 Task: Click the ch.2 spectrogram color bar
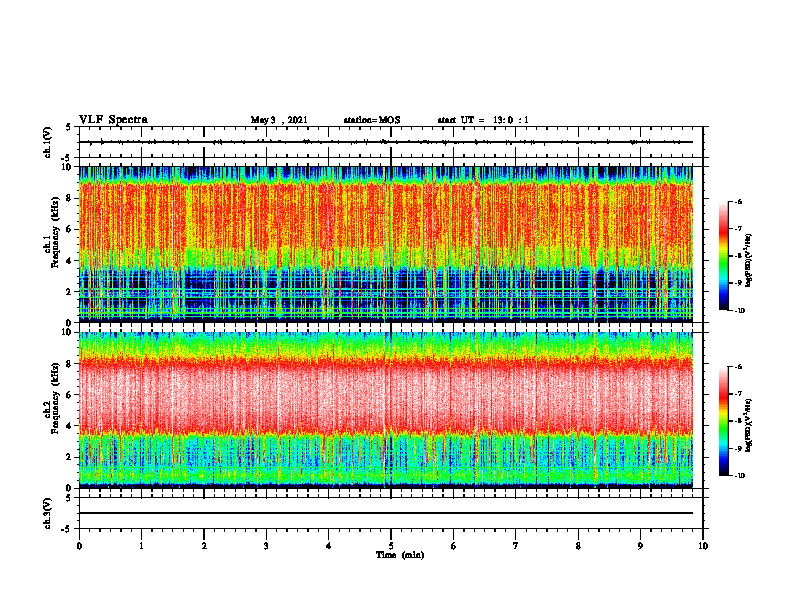[x=723, y=421]
